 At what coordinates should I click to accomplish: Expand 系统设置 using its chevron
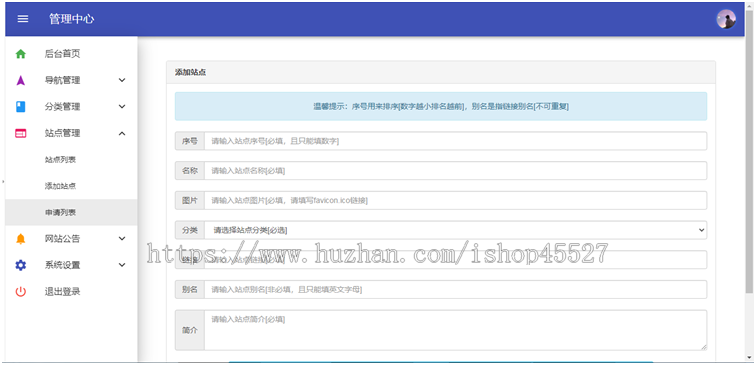122,265
